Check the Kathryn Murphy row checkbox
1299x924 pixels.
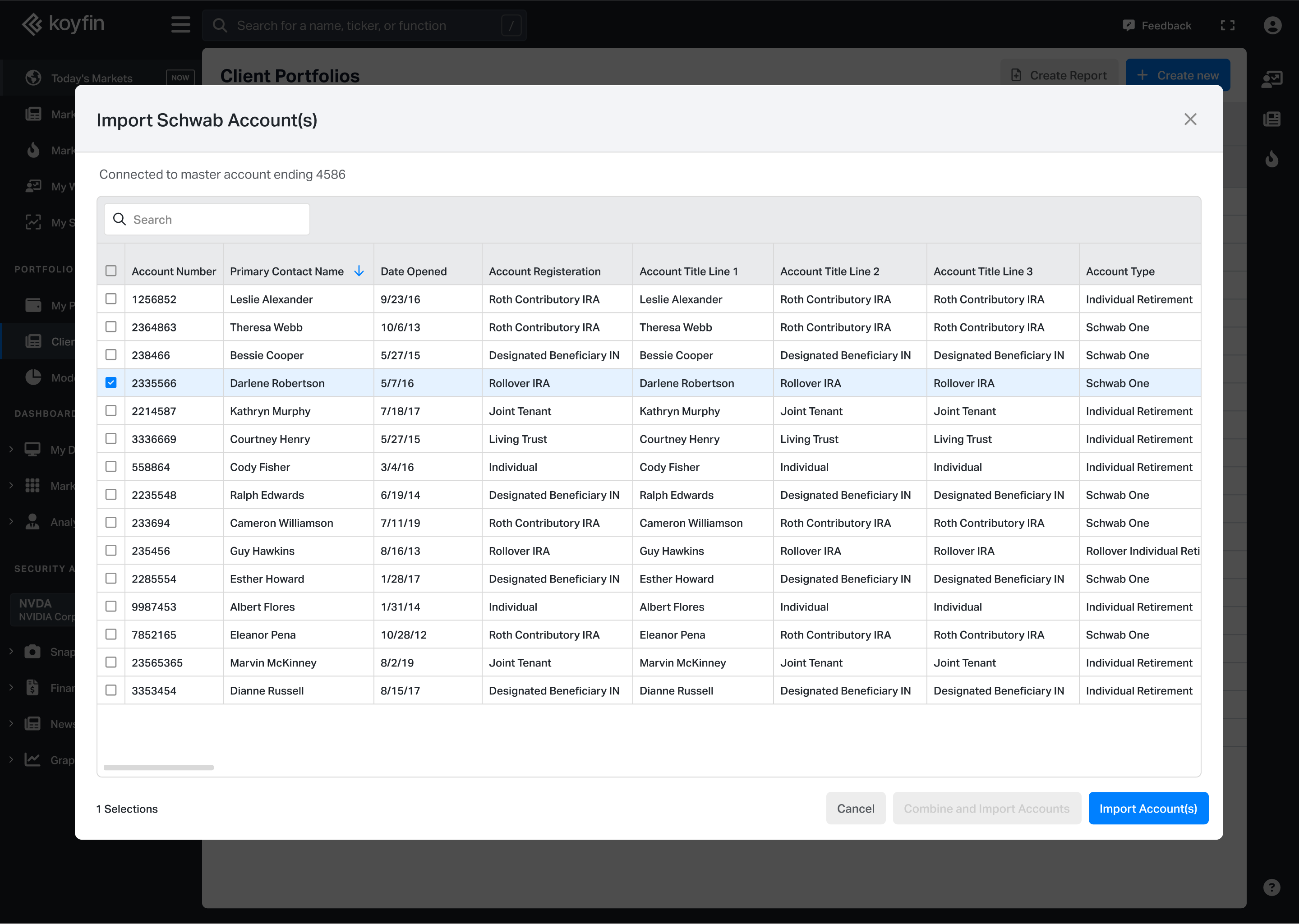tap(111, 411)
